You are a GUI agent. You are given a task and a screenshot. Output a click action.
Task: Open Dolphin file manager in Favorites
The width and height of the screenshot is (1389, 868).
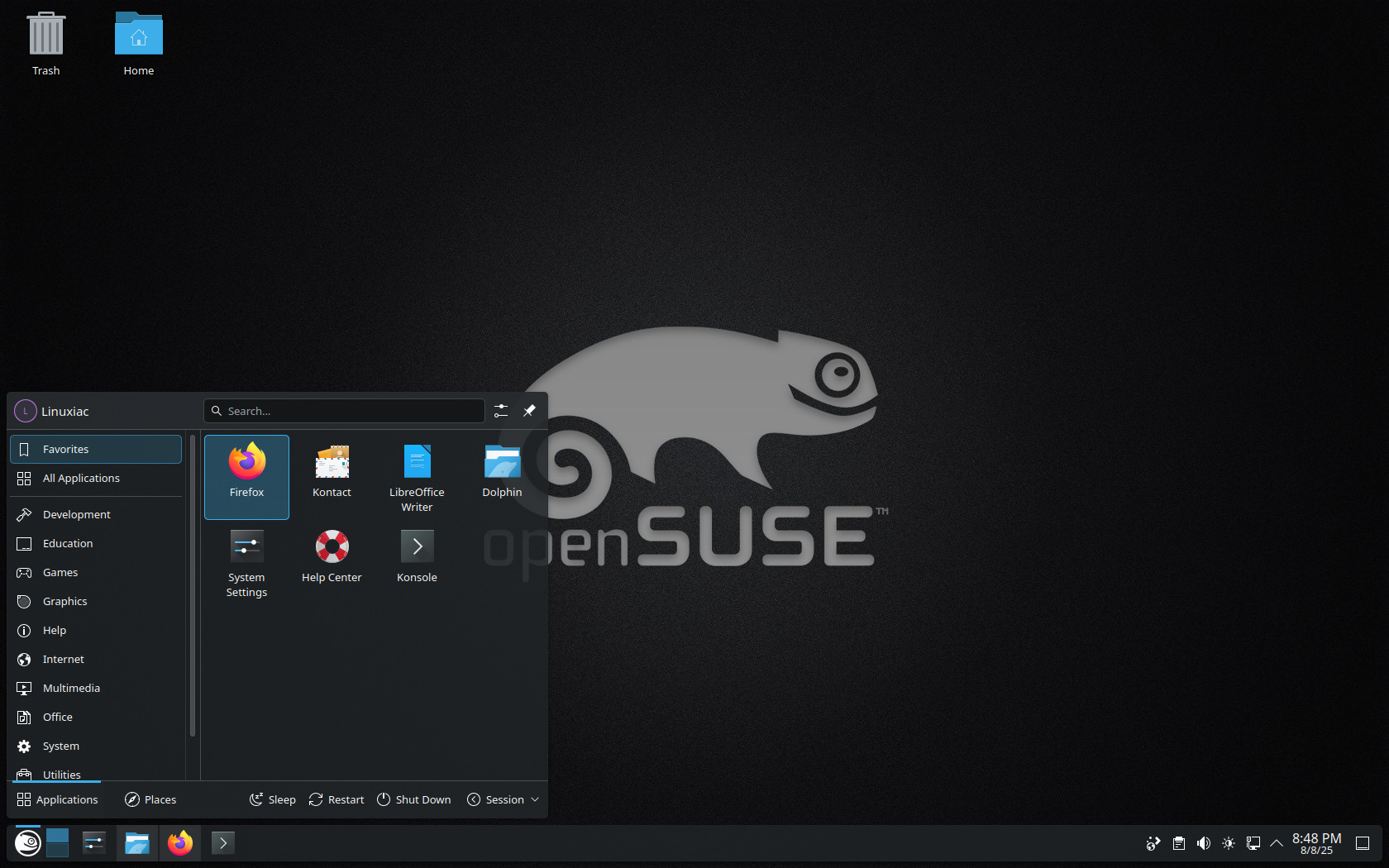point(502,477)
